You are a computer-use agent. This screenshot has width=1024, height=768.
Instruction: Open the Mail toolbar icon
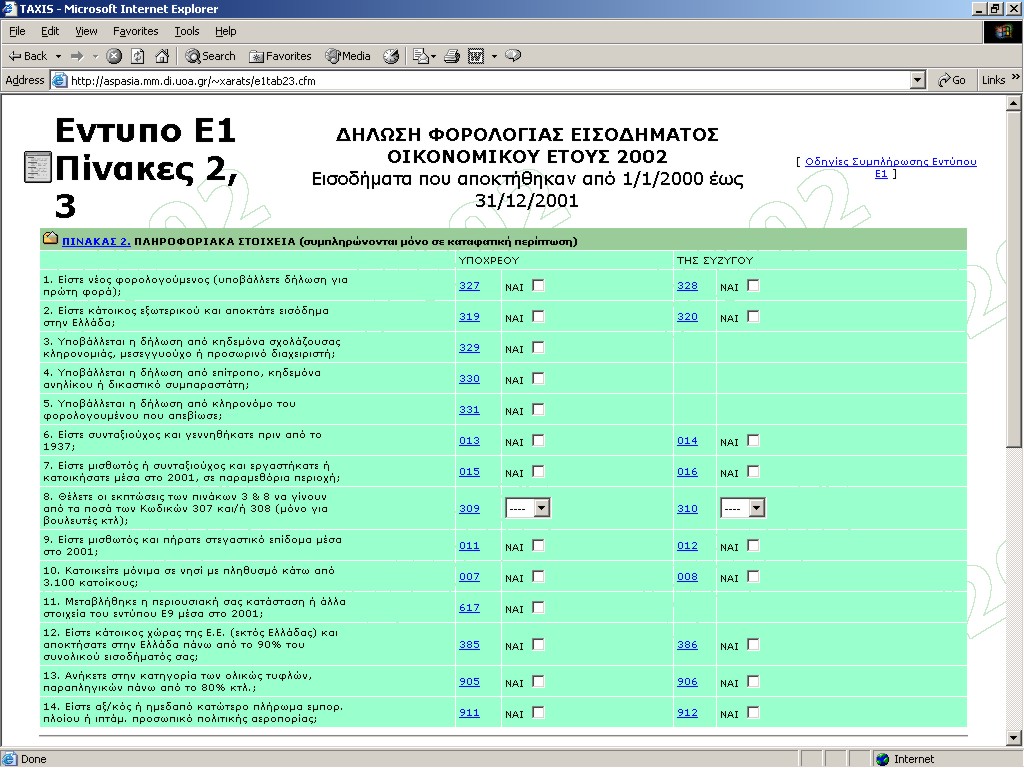[x=420, y=56]
